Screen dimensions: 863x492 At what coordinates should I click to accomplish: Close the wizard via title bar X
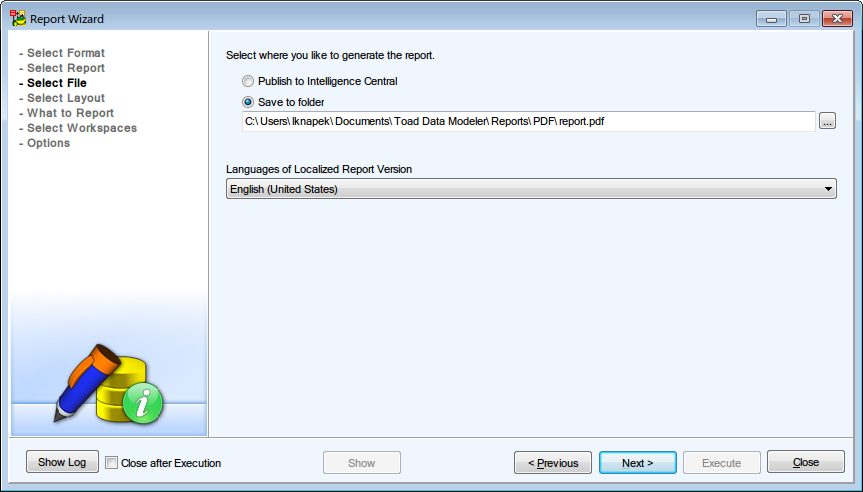835,18
